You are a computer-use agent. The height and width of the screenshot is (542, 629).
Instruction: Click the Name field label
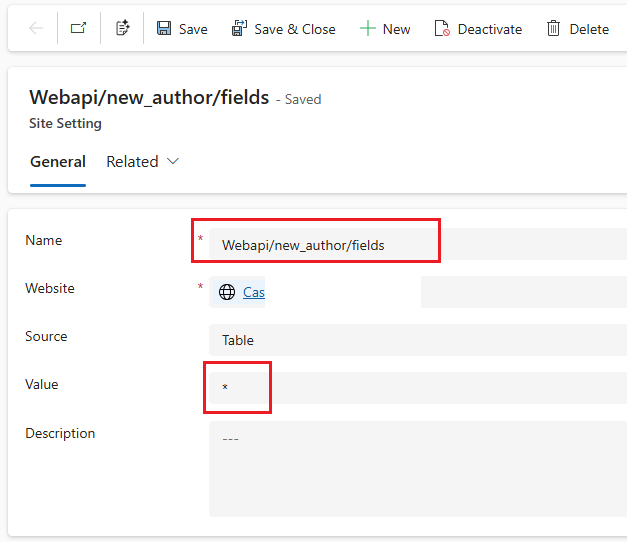coord(44,240)
